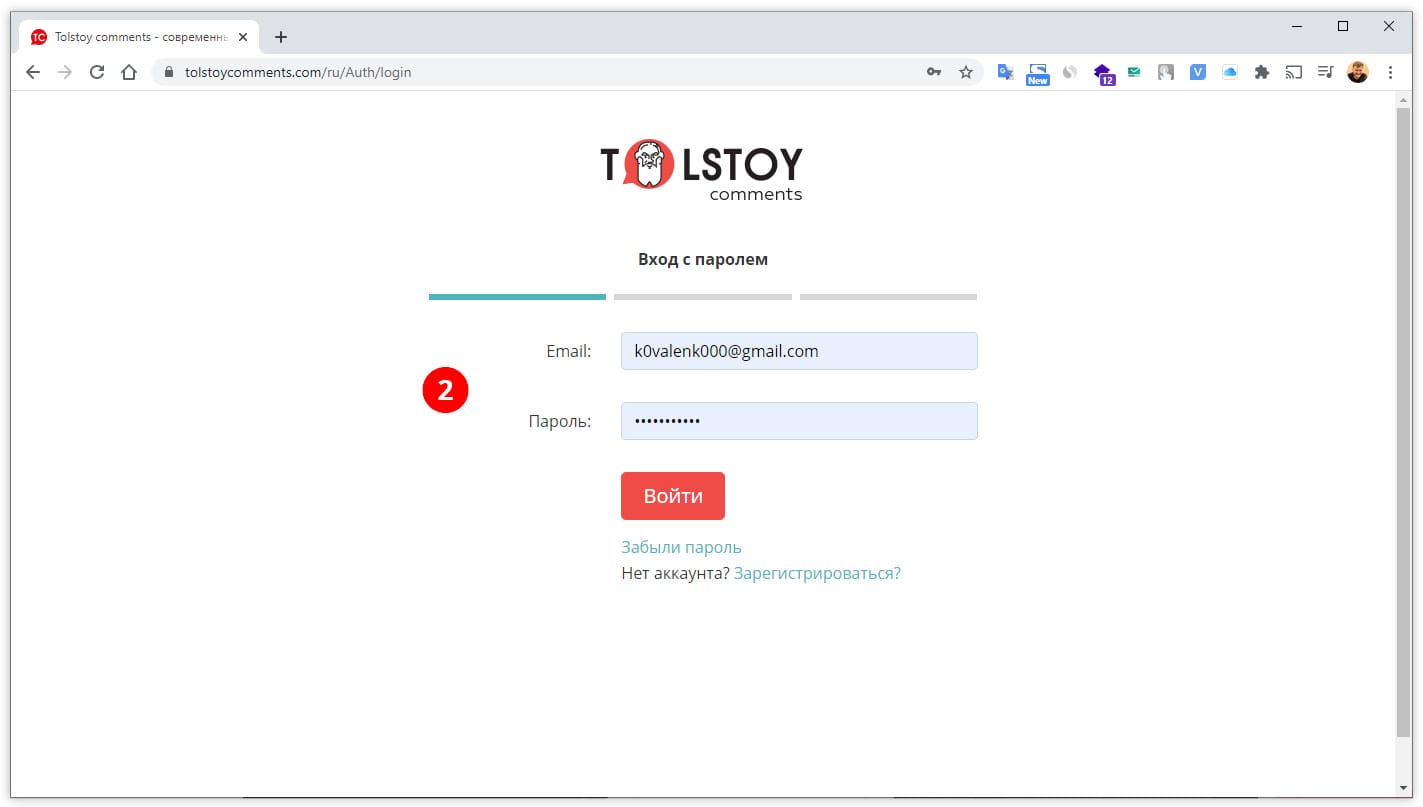1423x807 pixels.
Task: Click the browser forward arrow
Action: click(65, 72)
